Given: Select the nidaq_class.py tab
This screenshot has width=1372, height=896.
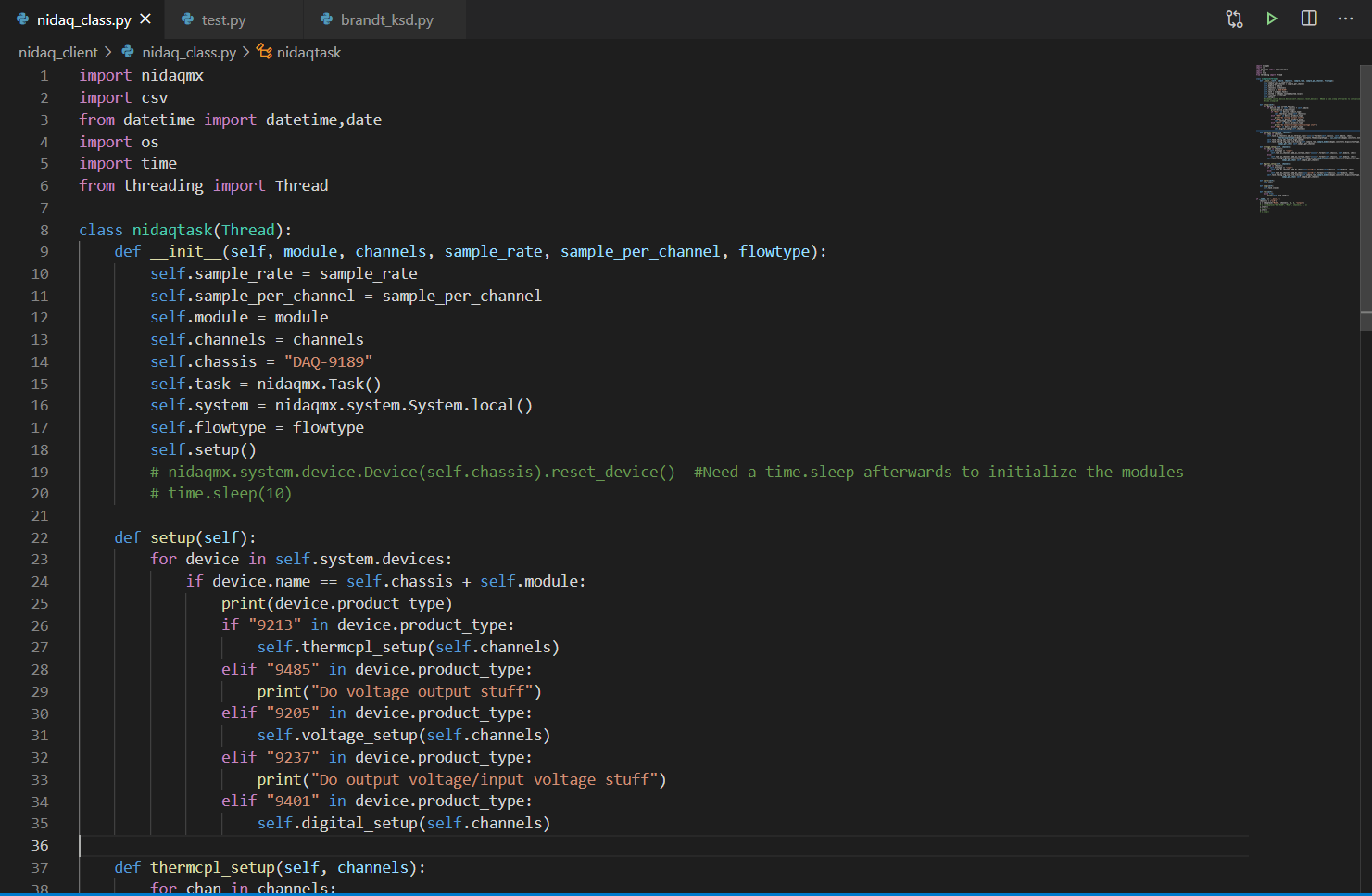Looking at the screenshot, I should point(83,17).
